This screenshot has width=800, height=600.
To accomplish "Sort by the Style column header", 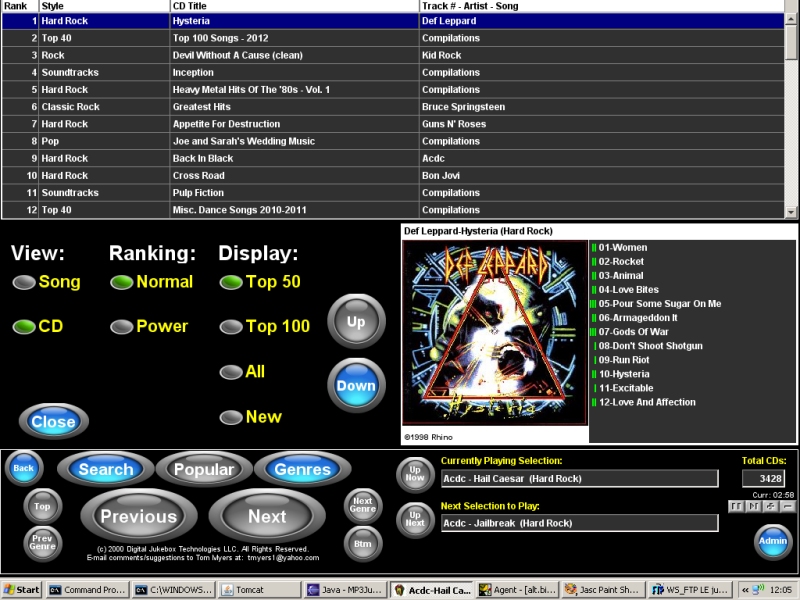I will pyautogui.click(x=104, y=6).
